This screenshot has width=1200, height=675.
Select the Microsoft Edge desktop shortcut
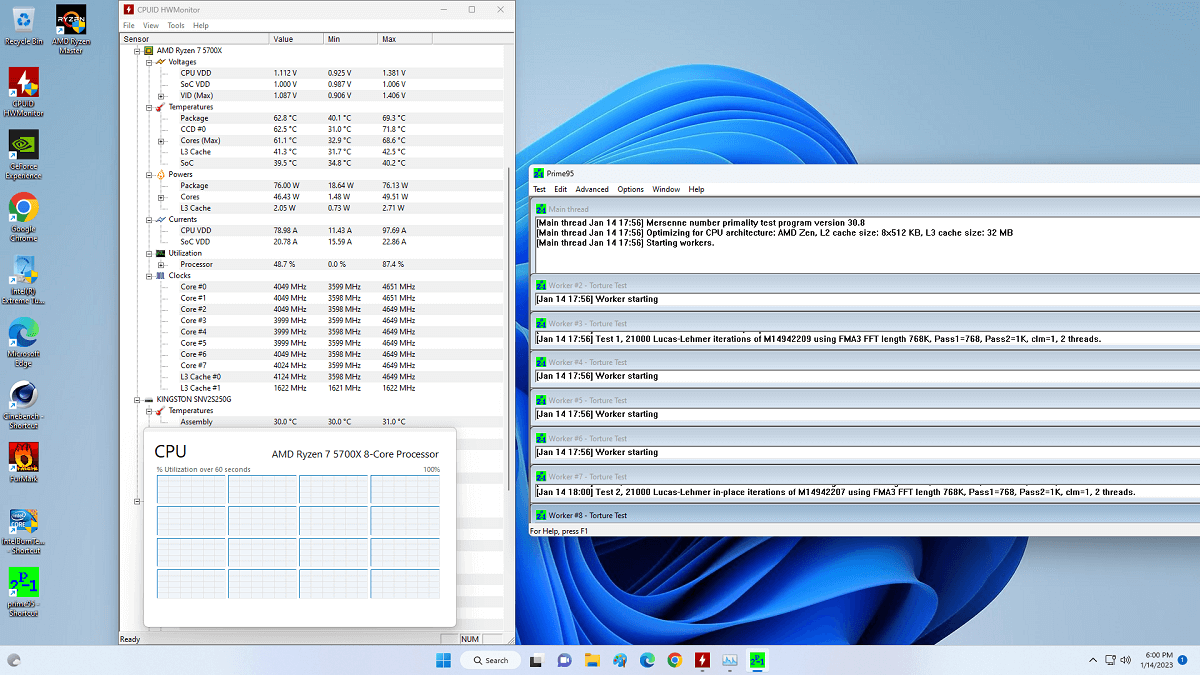tap(23, 343)
